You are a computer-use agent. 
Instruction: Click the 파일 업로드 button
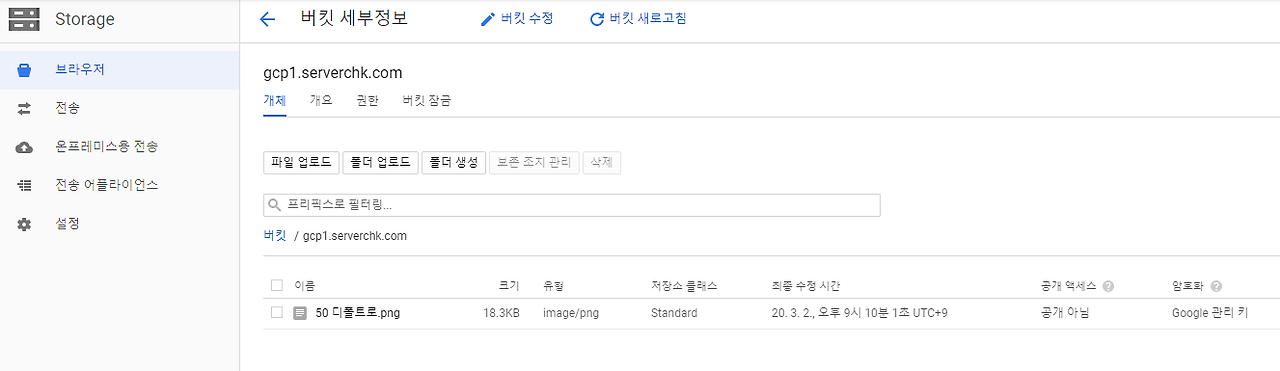[x=301, y=163]
